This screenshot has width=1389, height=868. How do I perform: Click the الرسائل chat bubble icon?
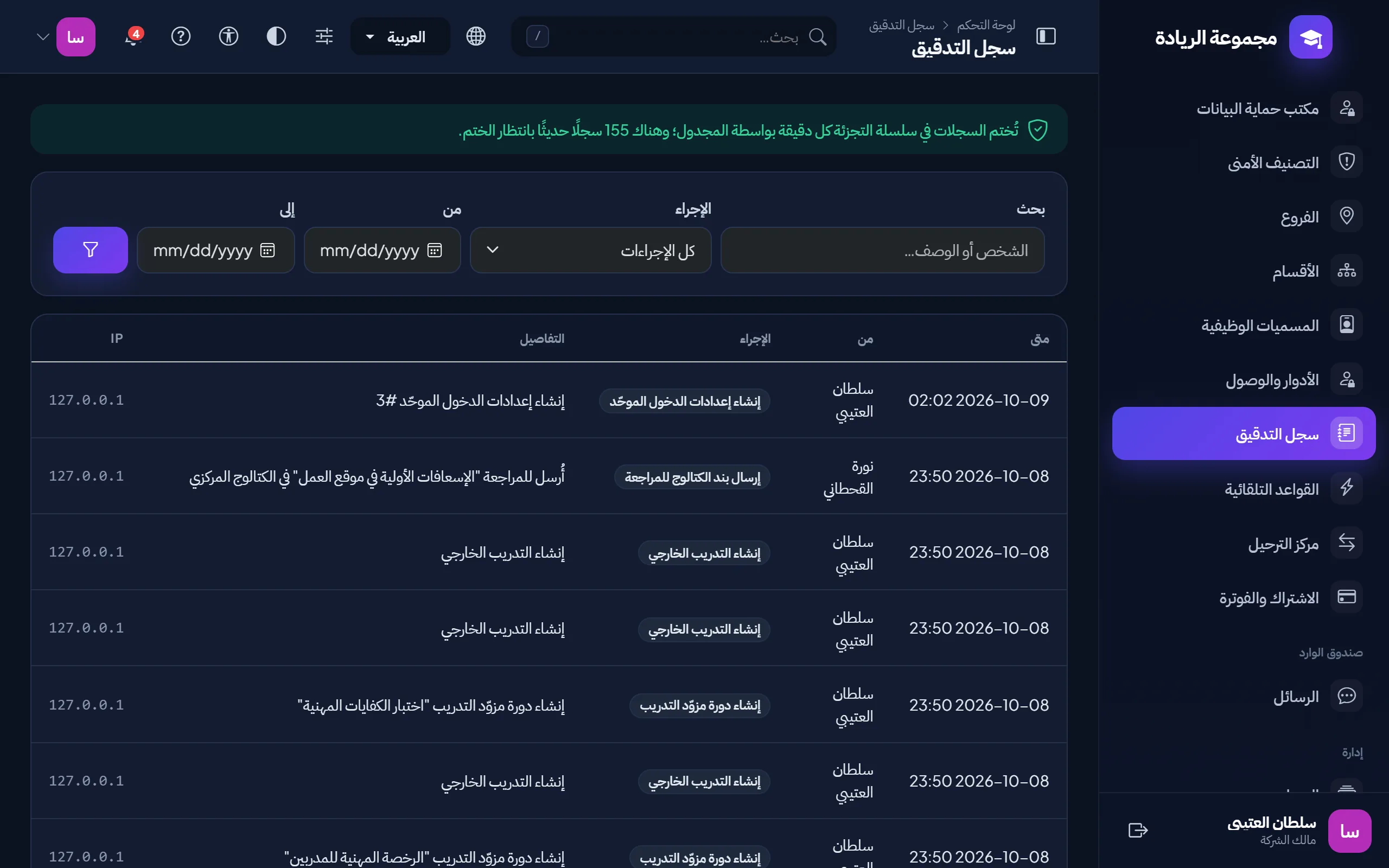tap(1347, 696)
